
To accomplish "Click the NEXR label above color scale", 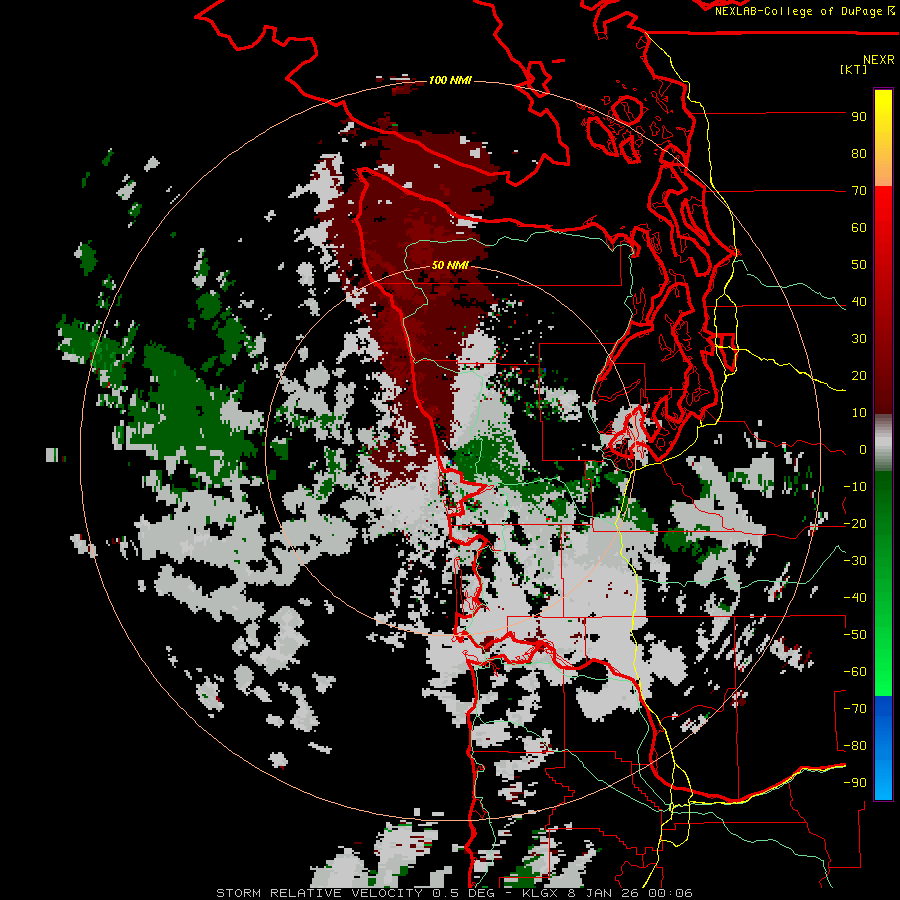I will pos(878,60).
